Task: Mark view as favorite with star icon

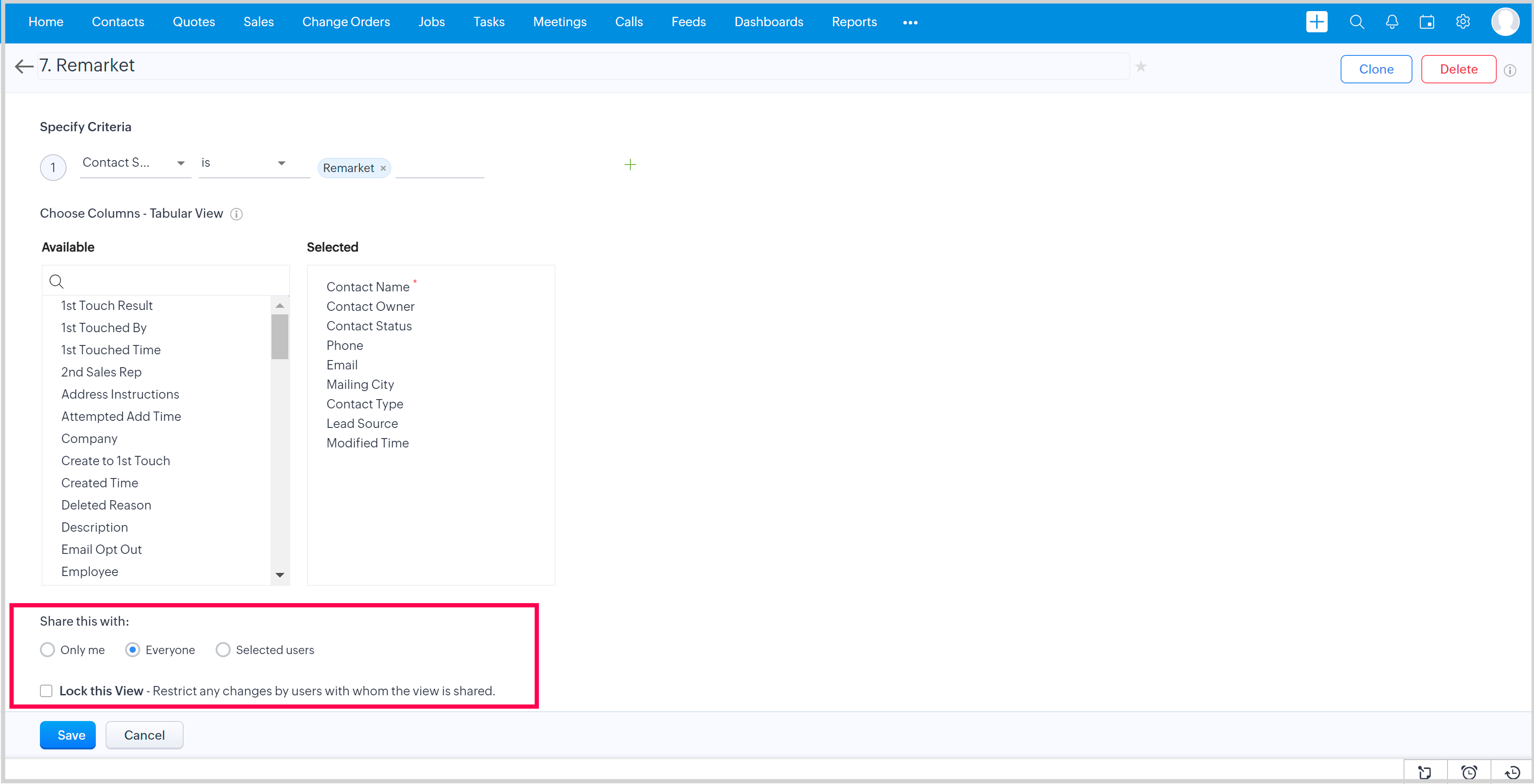Action: (x=1141, y=67)
